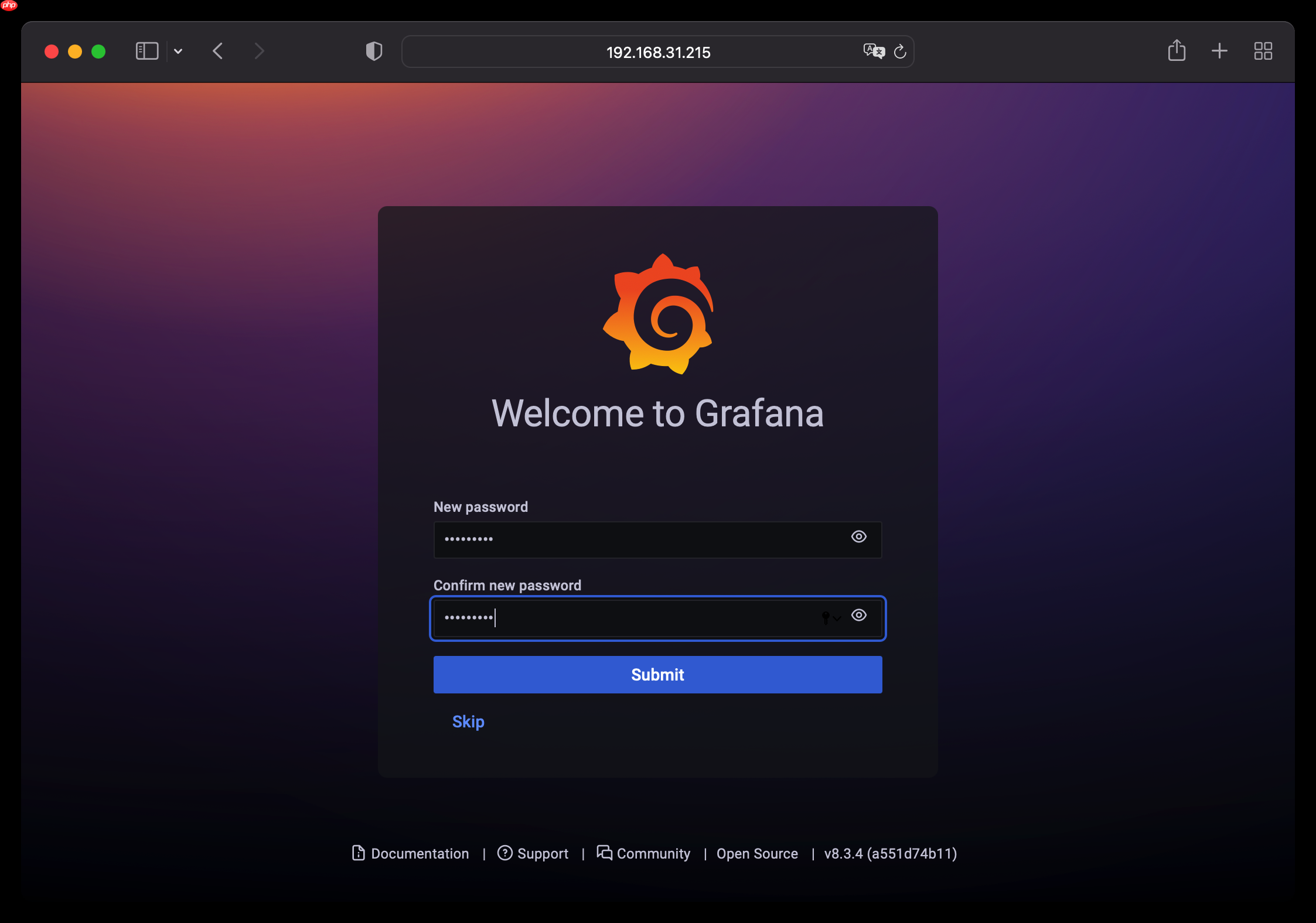Reveal the confirm new password text

[x=858, y=615]
